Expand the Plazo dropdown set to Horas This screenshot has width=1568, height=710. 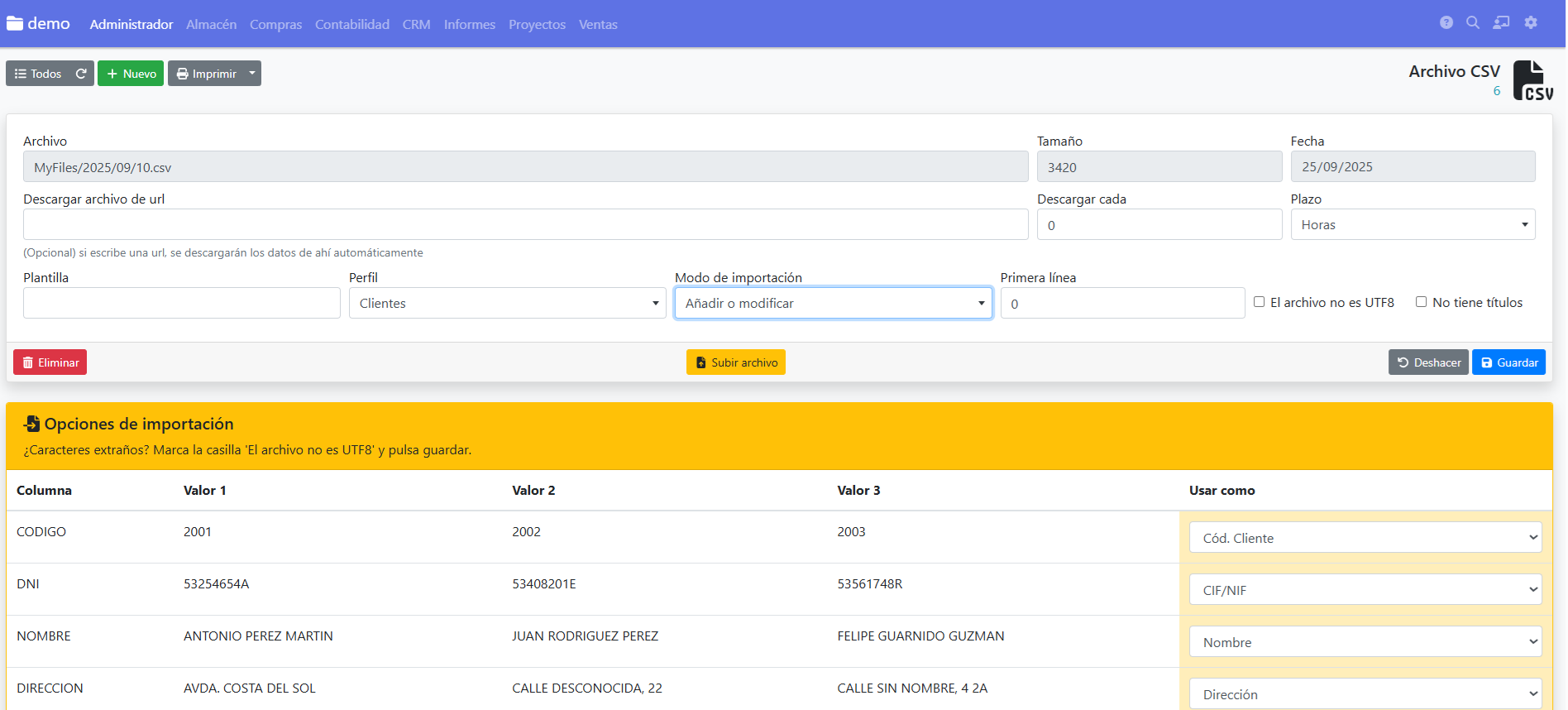click(x=1412, y=225)
